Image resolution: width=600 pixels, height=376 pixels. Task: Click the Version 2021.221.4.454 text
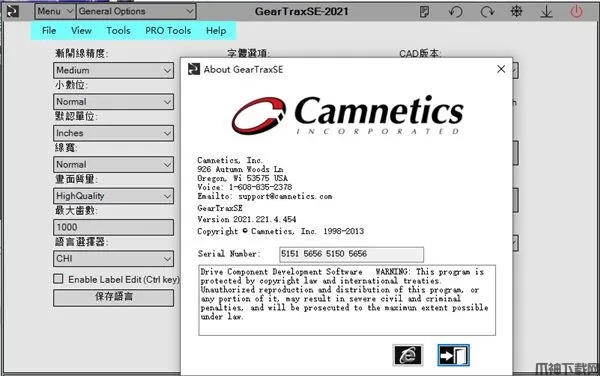pyautogui.click(x=247, y=220)
